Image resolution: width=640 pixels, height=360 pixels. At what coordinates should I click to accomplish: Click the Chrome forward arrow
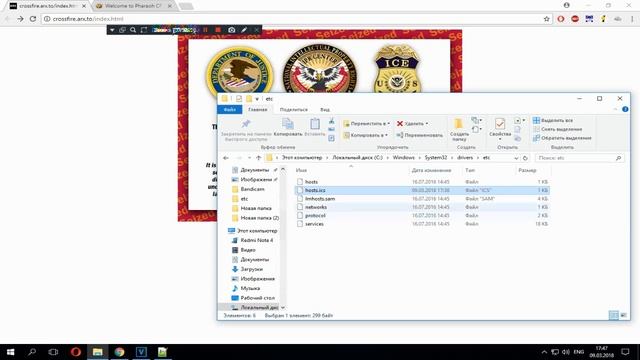pos(20,19)
